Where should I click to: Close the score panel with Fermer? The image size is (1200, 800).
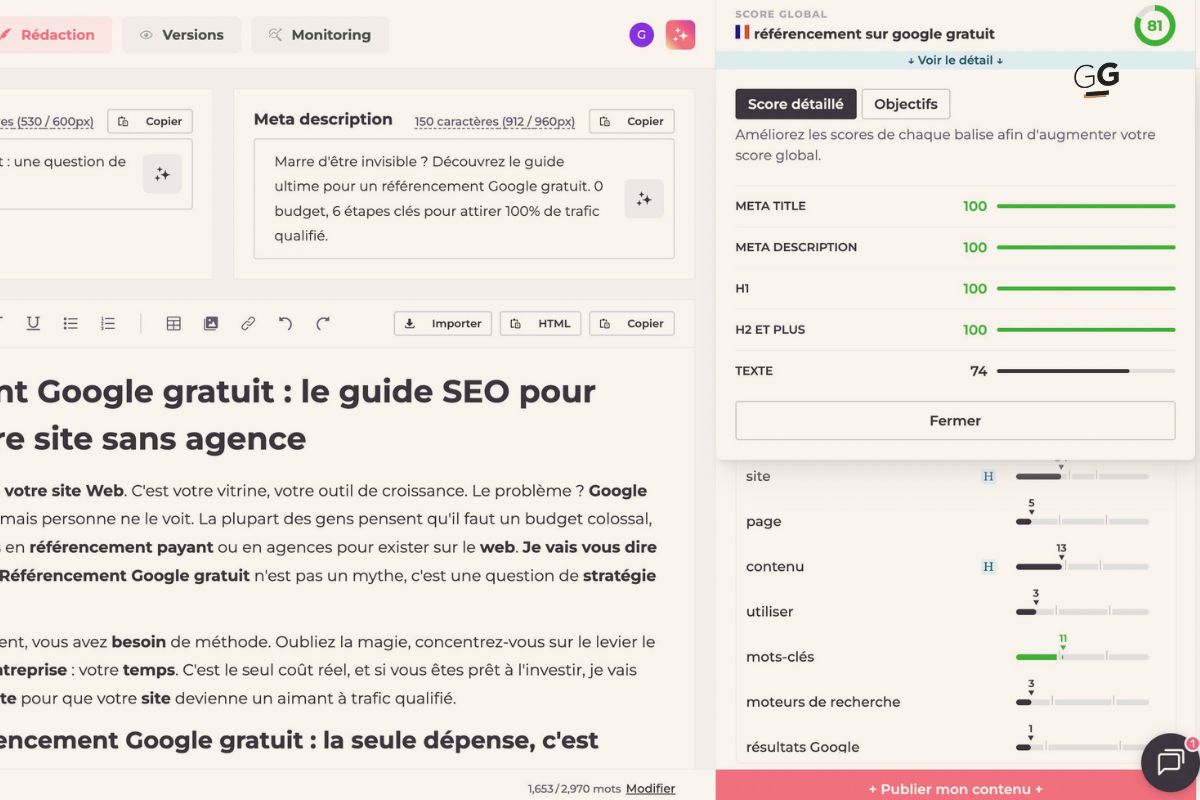(x=955, y=420)
